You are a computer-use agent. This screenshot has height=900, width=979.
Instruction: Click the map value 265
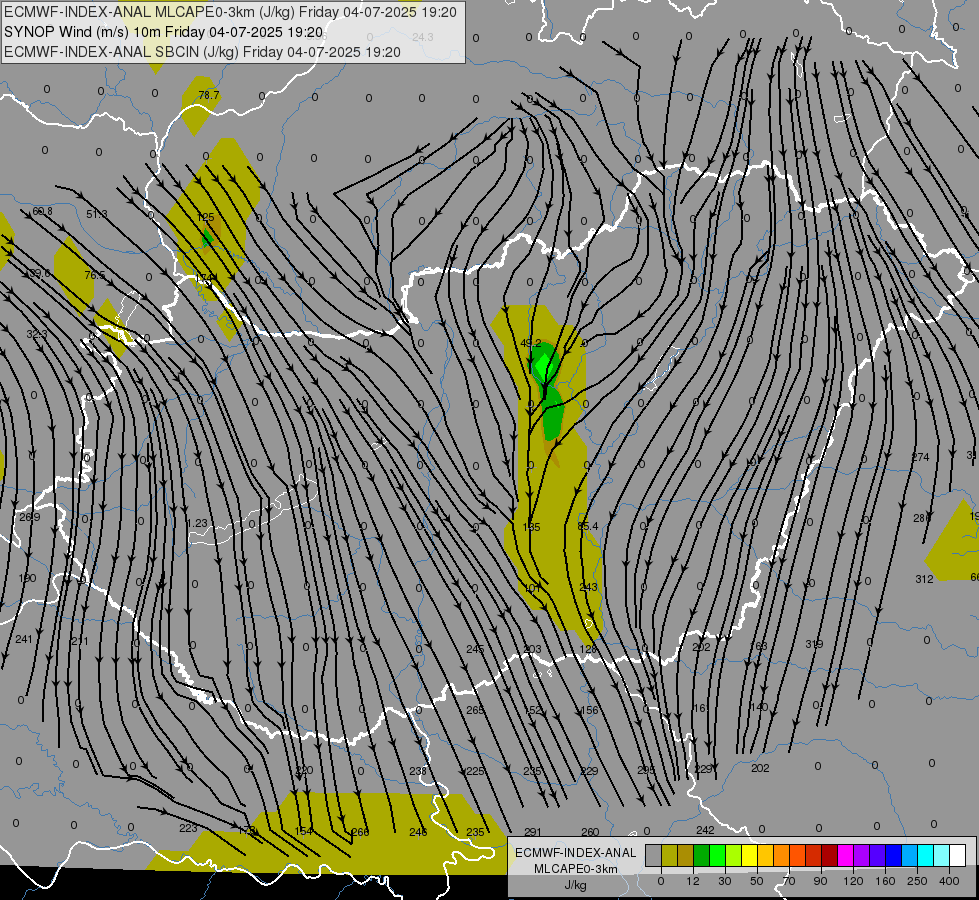point(475,710)
